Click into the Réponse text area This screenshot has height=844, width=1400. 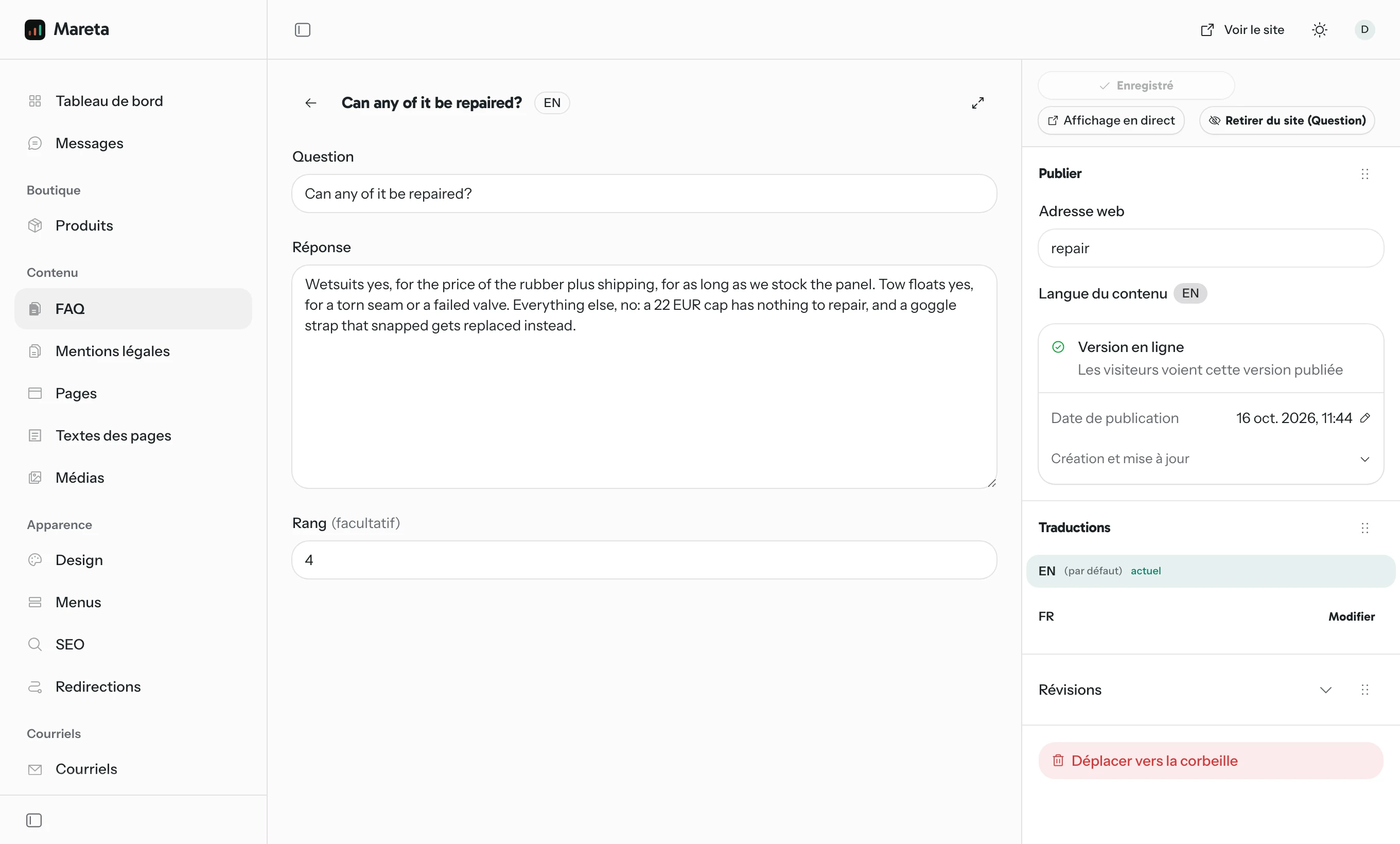[644, 377]
